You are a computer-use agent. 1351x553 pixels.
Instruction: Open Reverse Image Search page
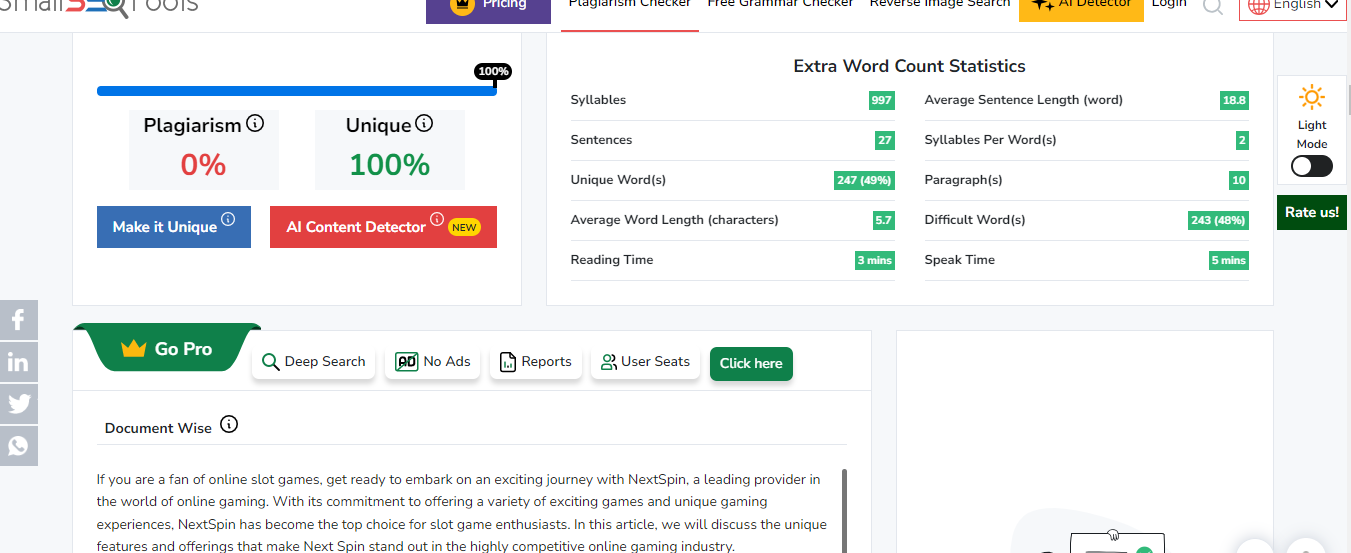point(939,6)
